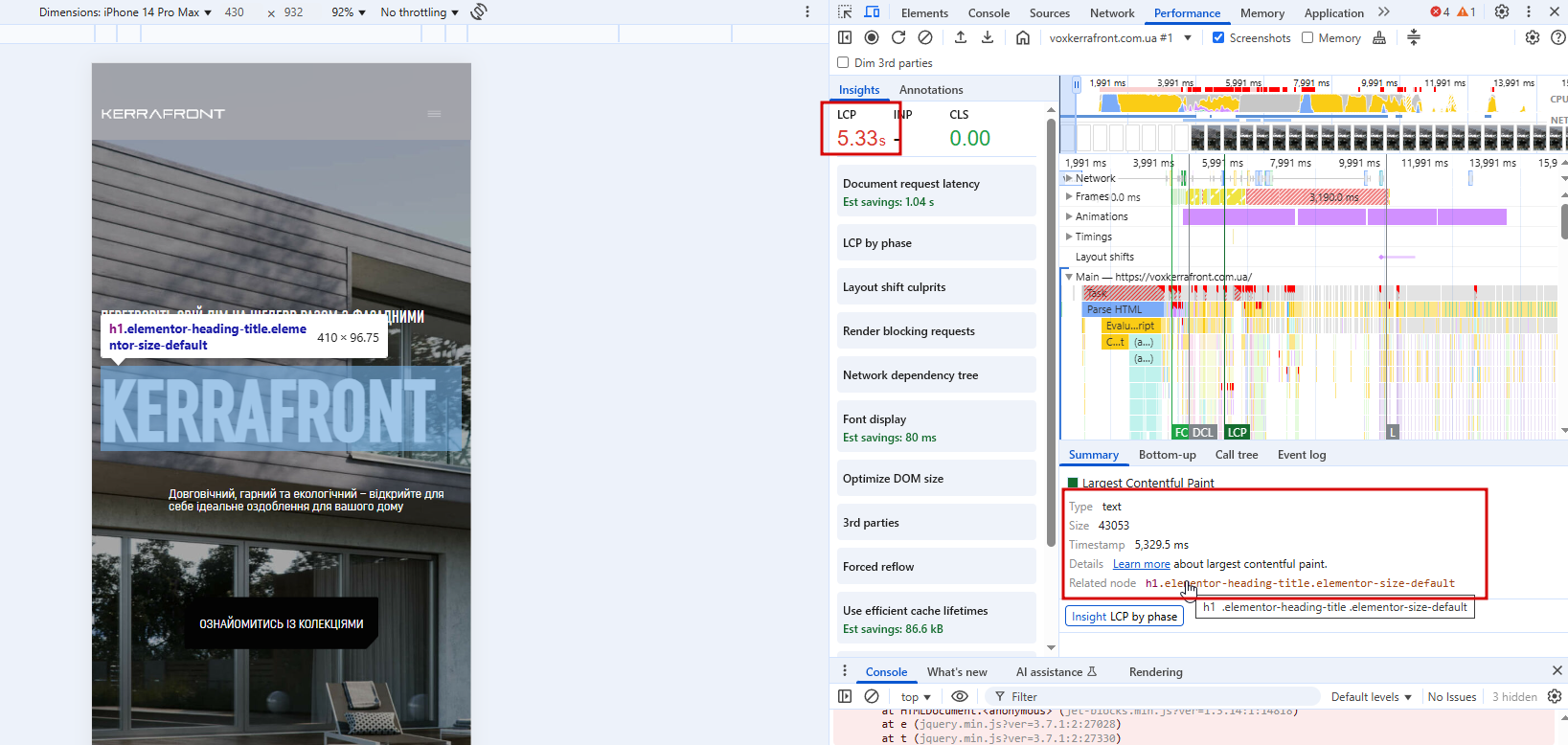Open the voxkerrafront.com.ua #1 recording dropdown
The image size is (1568, 745).
point(1120,37)
